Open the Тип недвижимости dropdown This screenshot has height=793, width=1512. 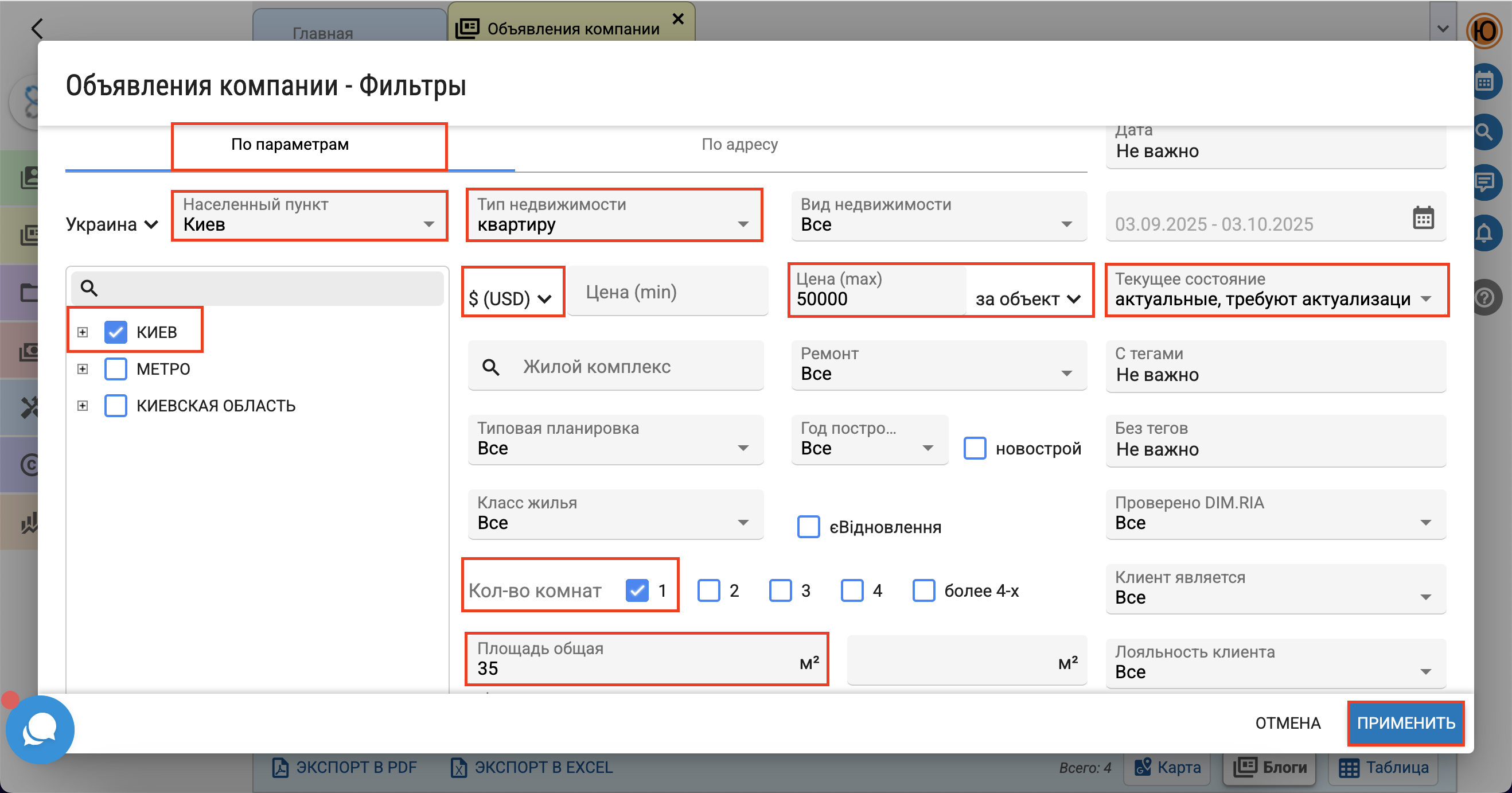(613, 216)
